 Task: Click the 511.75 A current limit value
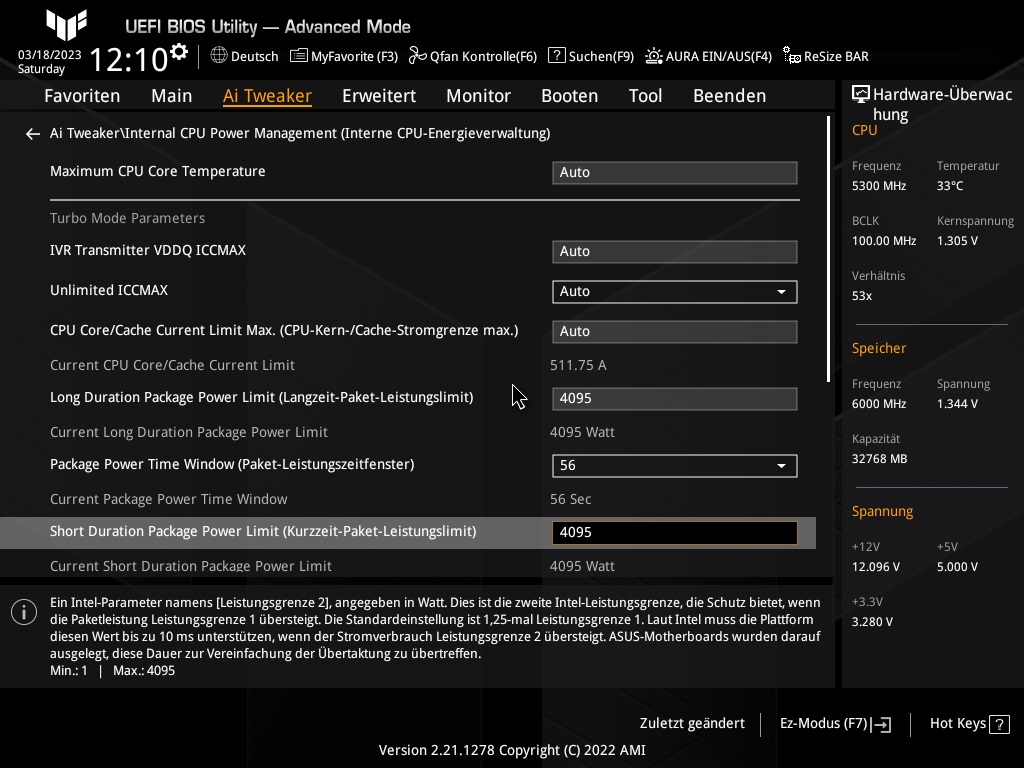[578, 366]
